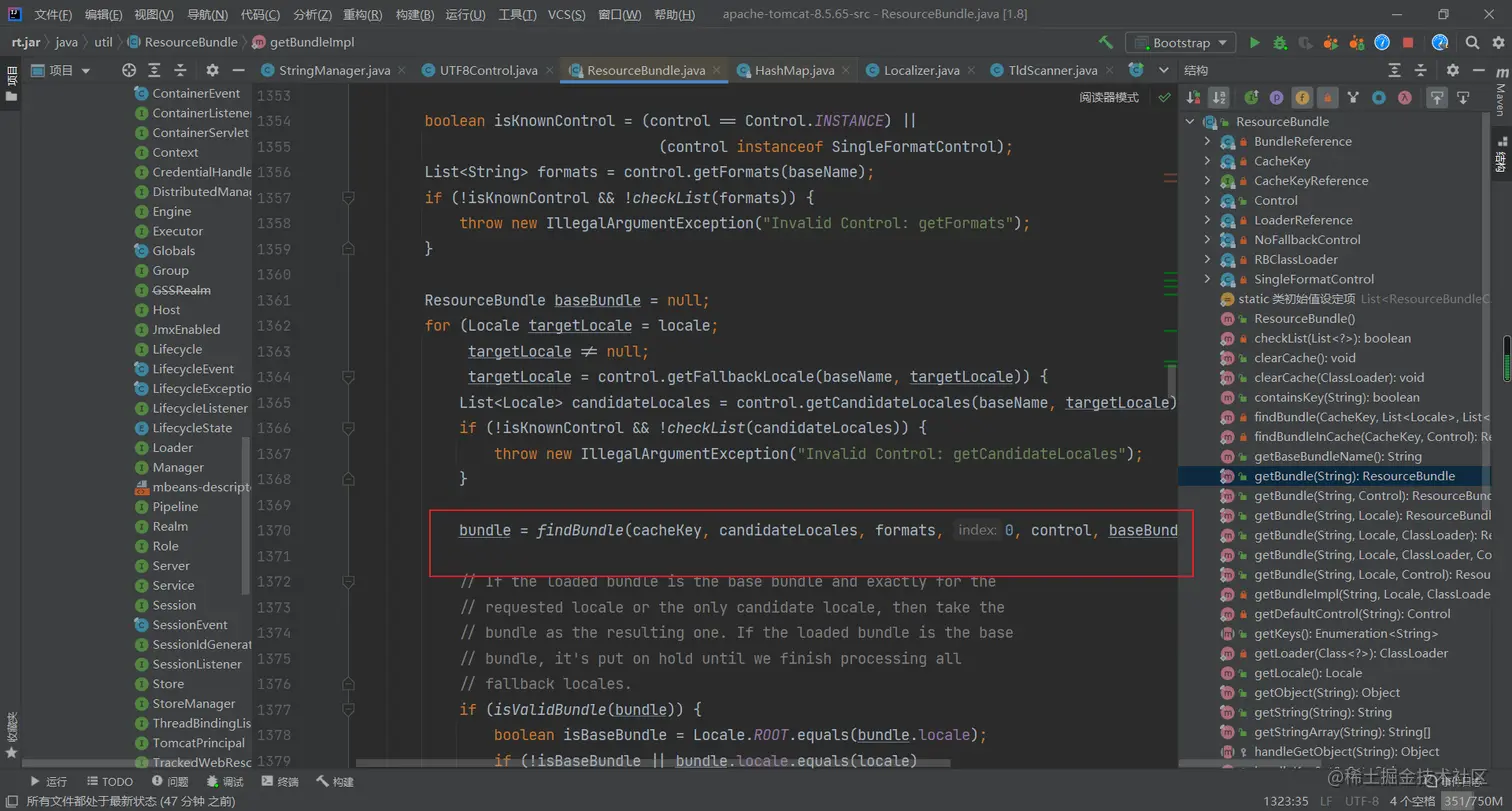The image size is (1512, 811).
Task: Start debugging with the green bug icon
Action: pos(1280,43)
